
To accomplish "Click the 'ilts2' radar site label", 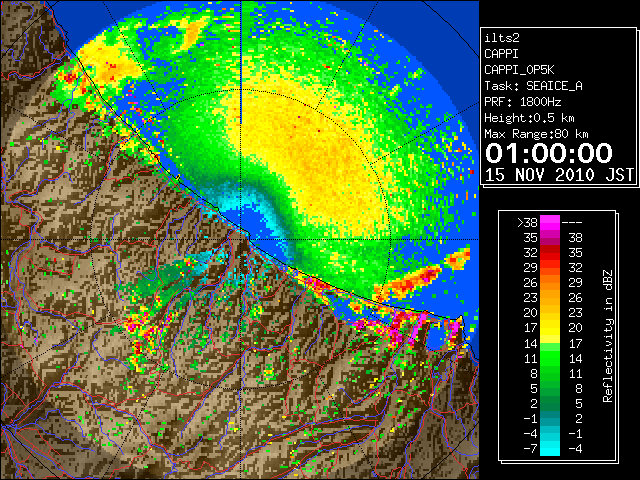I will pos(502,38).
